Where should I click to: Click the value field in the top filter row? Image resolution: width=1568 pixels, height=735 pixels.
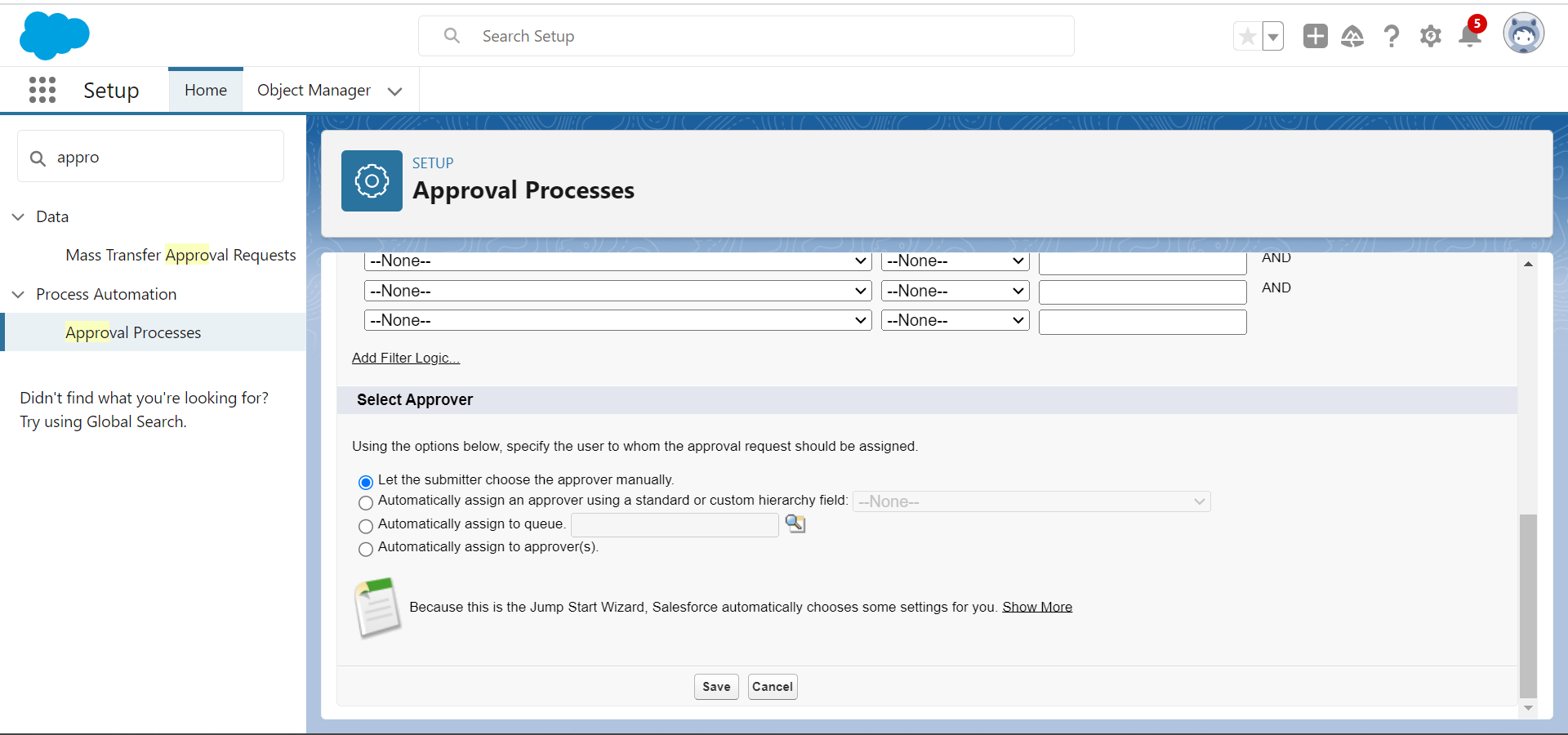(1143, 263)
